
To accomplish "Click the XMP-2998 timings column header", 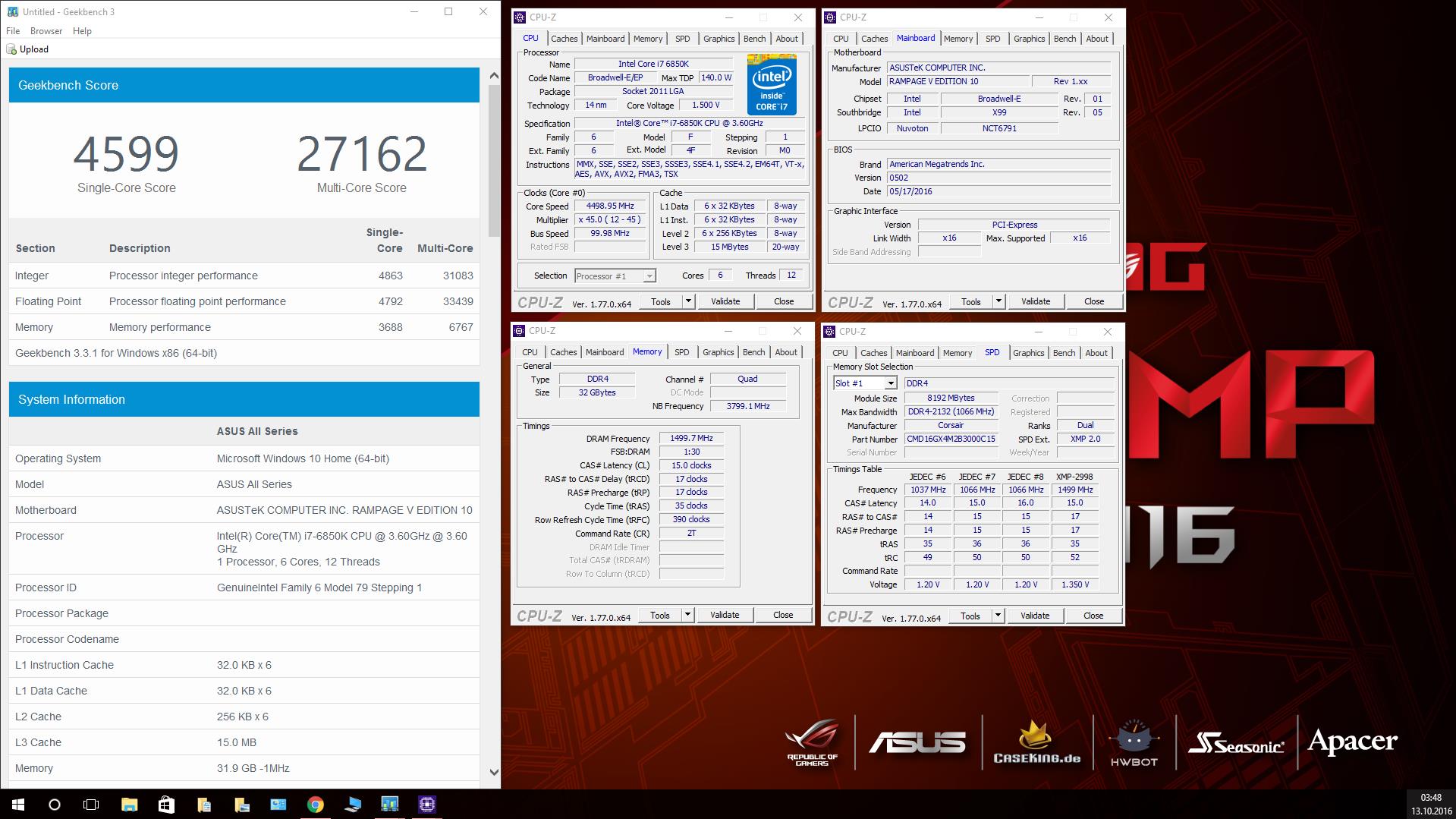I will [x=1074, y=477].
